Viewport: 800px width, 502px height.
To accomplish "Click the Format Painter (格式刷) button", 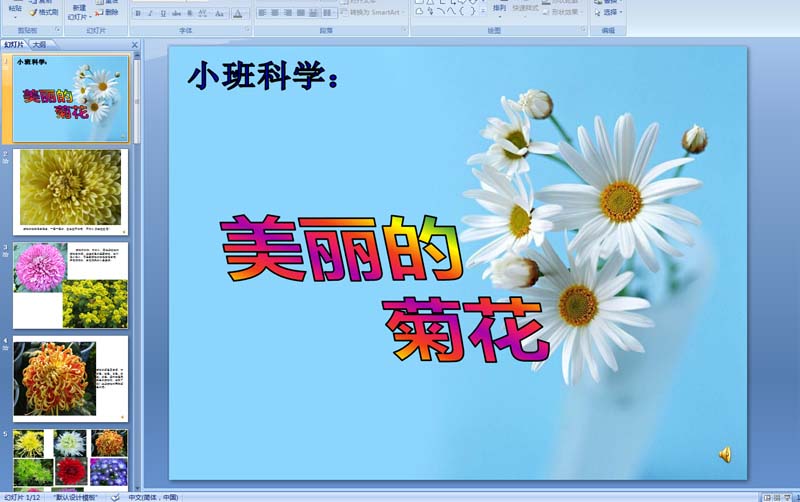I will pyautogui.click(x=44, y=12).
